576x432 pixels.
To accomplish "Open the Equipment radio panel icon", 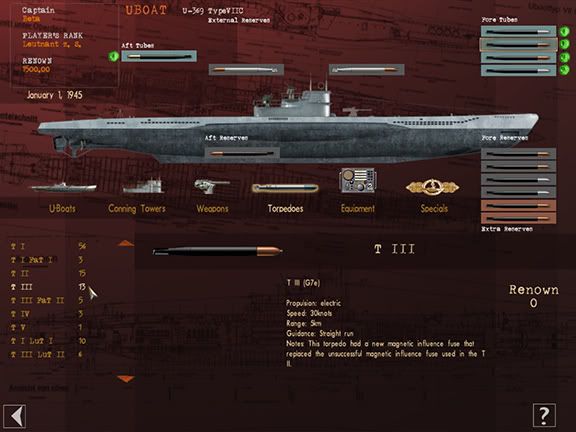I will tap(357, 180).
